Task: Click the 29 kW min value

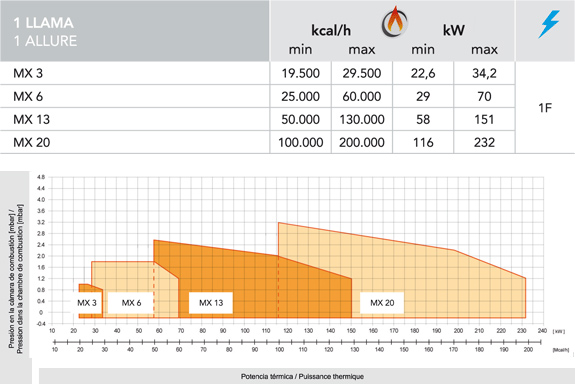Action: (x=423, y=96)
